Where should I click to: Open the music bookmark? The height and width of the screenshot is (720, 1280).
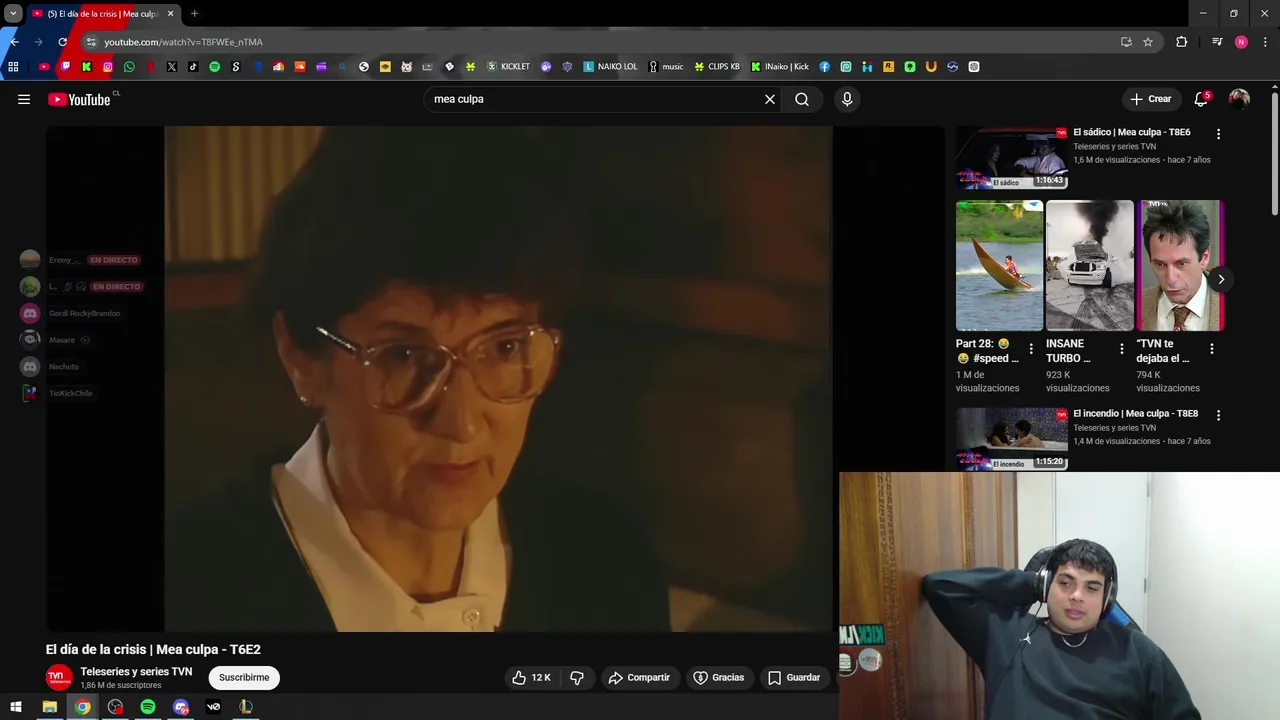[666, 67]
